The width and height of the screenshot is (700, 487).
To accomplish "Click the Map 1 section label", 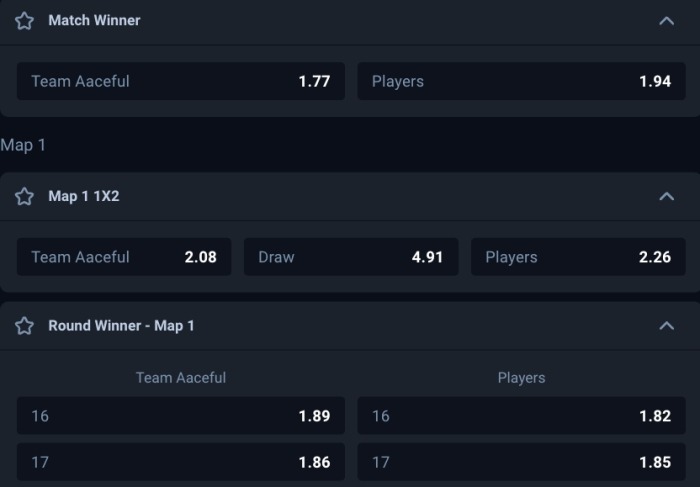I will [x=23, y=145].
